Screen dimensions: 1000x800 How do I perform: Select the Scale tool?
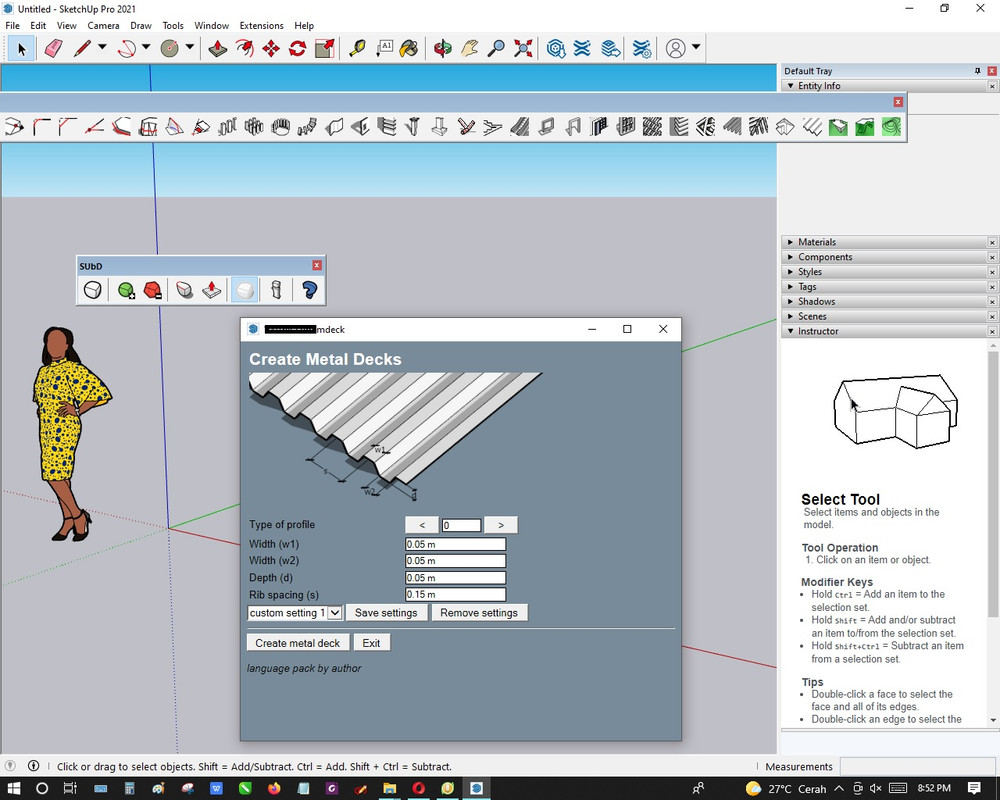tap(325, 48)
